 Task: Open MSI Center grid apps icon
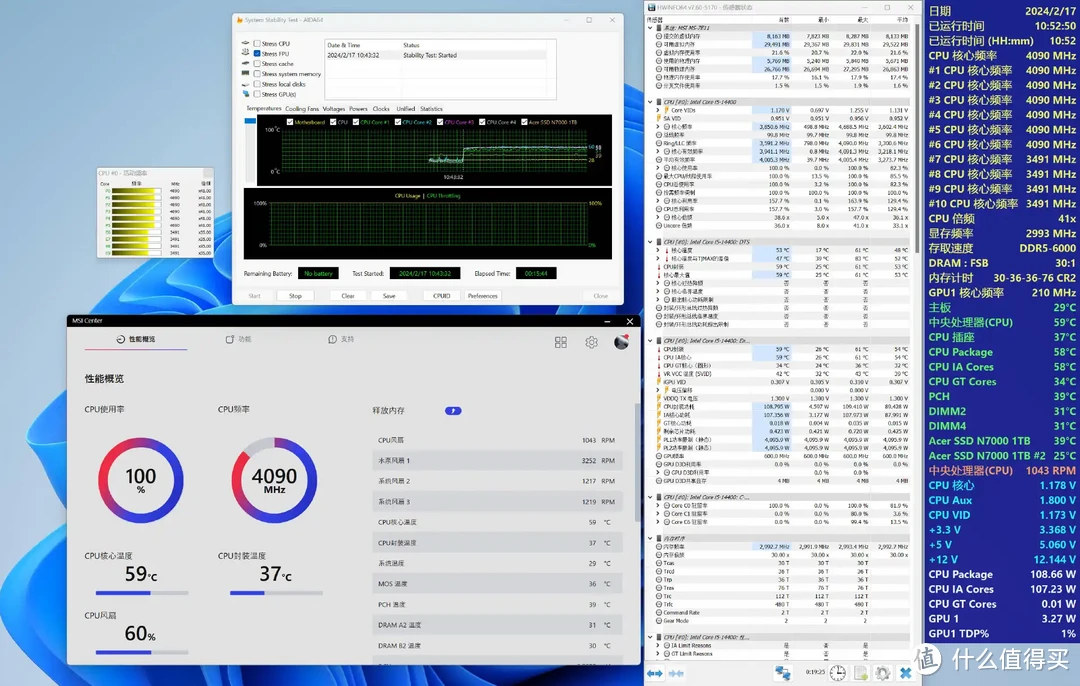[x=561, y=342]
